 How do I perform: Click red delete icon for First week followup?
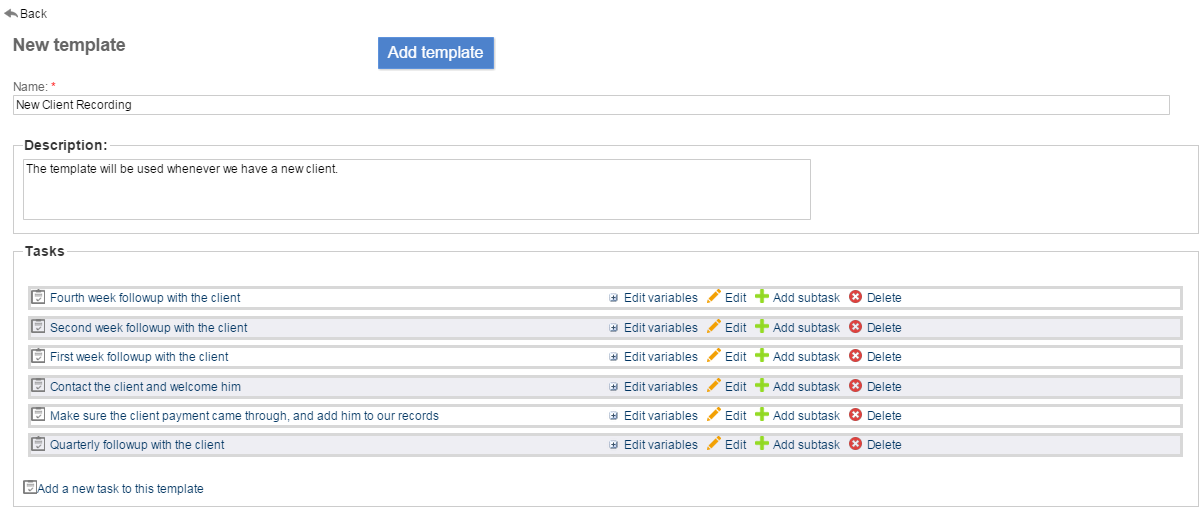pyautogui.click(x=855, y=356)
